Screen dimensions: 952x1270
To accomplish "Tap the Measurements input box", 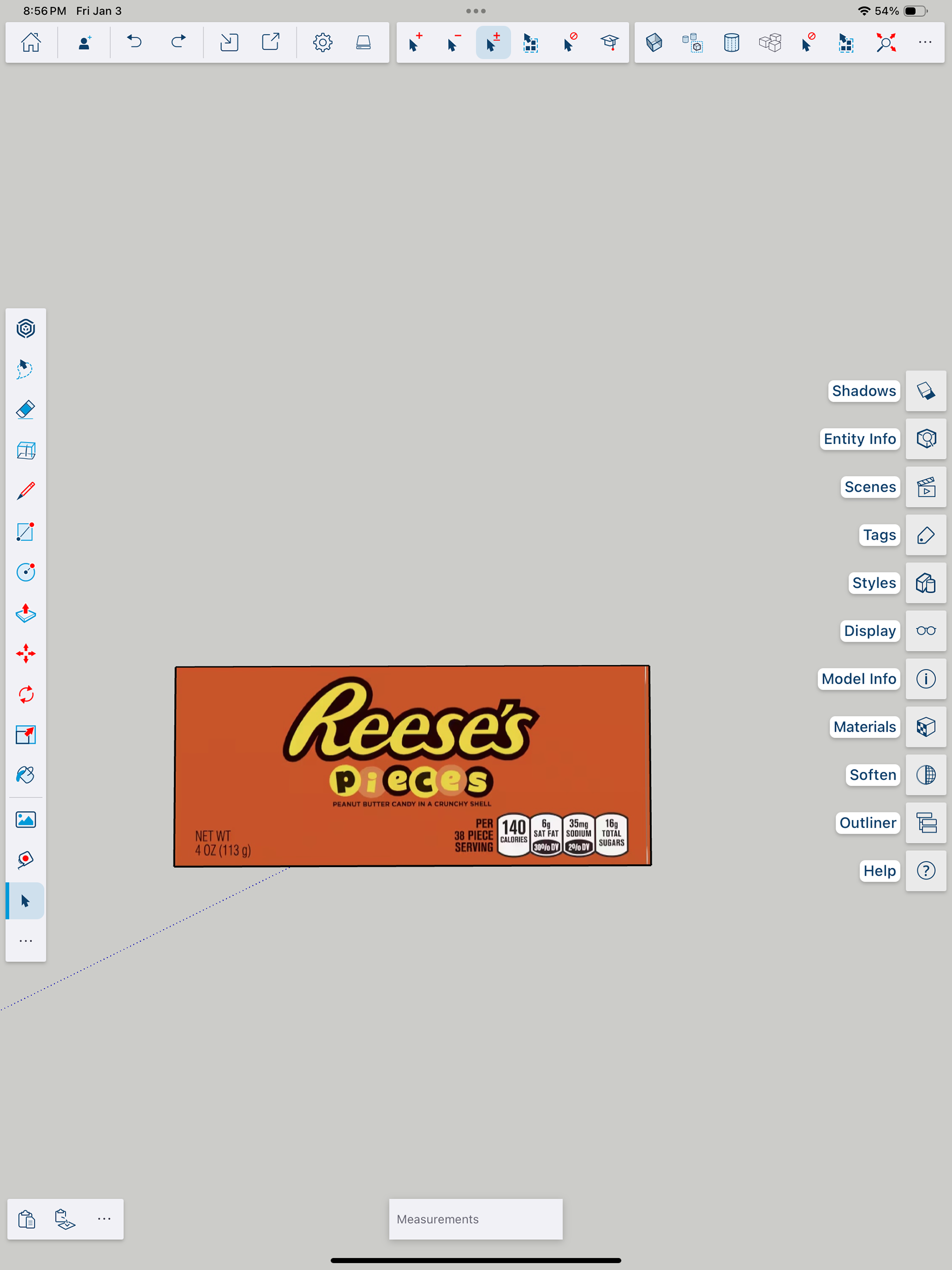I will (x=475, y=1219).
